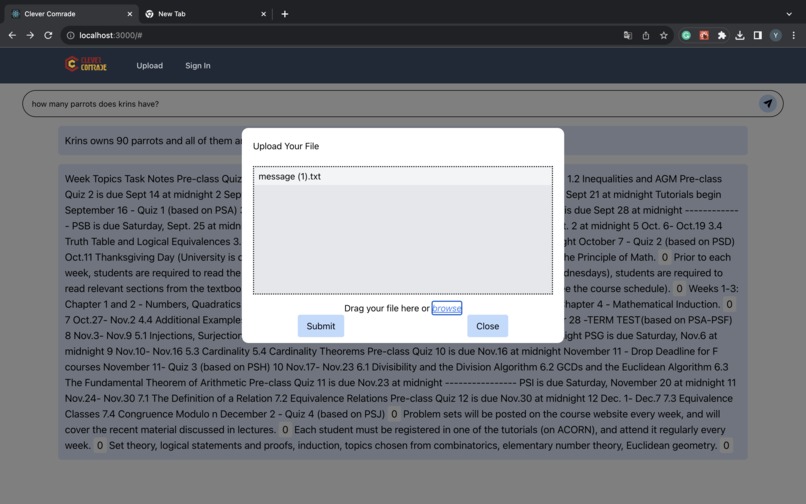Close the Clever Comrade tab
The height and width of the screenshot is (504, 806).
(x=130, y=14)
